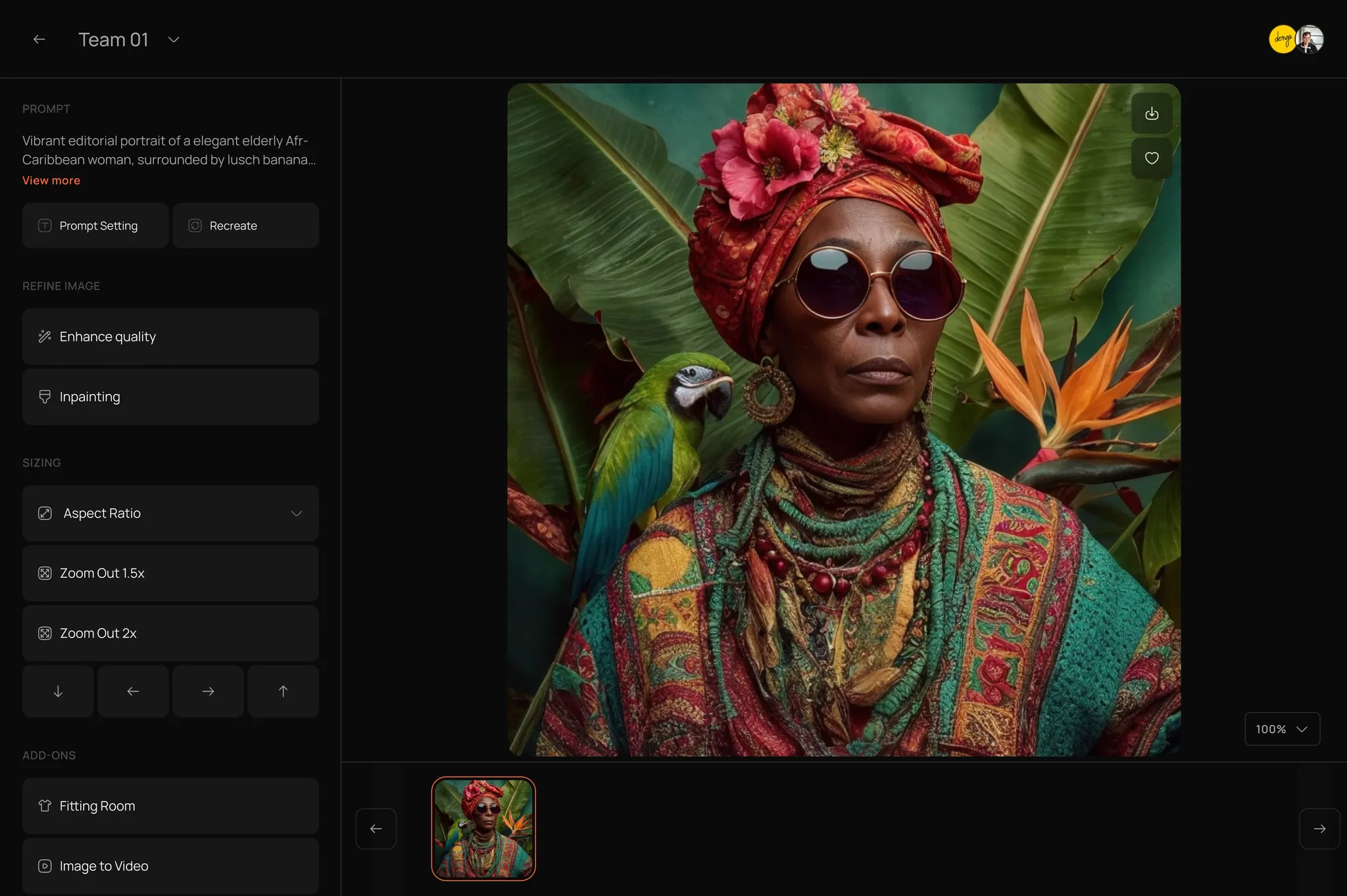The height and width of the screenshot is (896, 1347).
Task: Extend image upward with up arrow
Action: point(283,691)
